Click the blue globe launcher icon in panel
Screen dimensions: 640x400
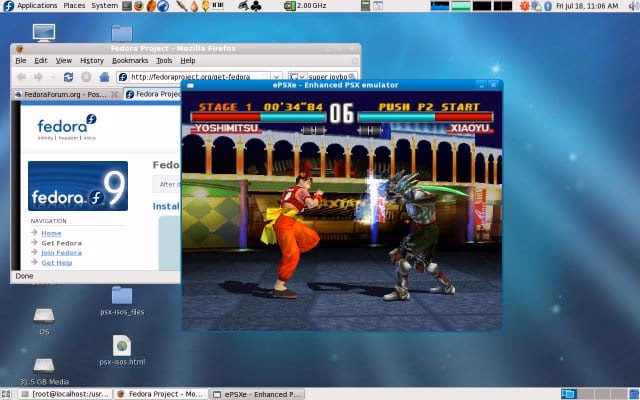(x=163, y=6)
